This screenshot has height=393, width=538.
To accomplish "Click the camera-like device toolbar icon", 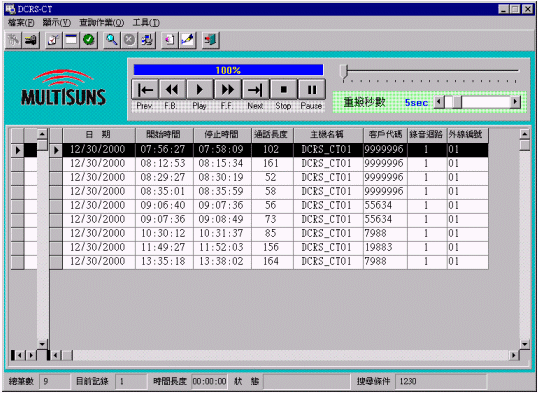I will [31, 40].
